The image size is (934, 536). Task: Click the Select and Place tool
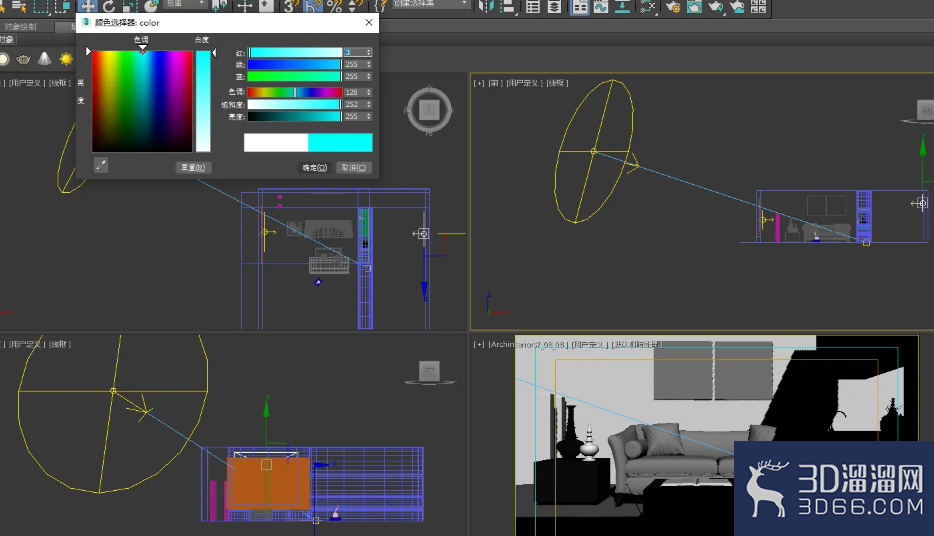pyautogui.click(x=151, y=6)
